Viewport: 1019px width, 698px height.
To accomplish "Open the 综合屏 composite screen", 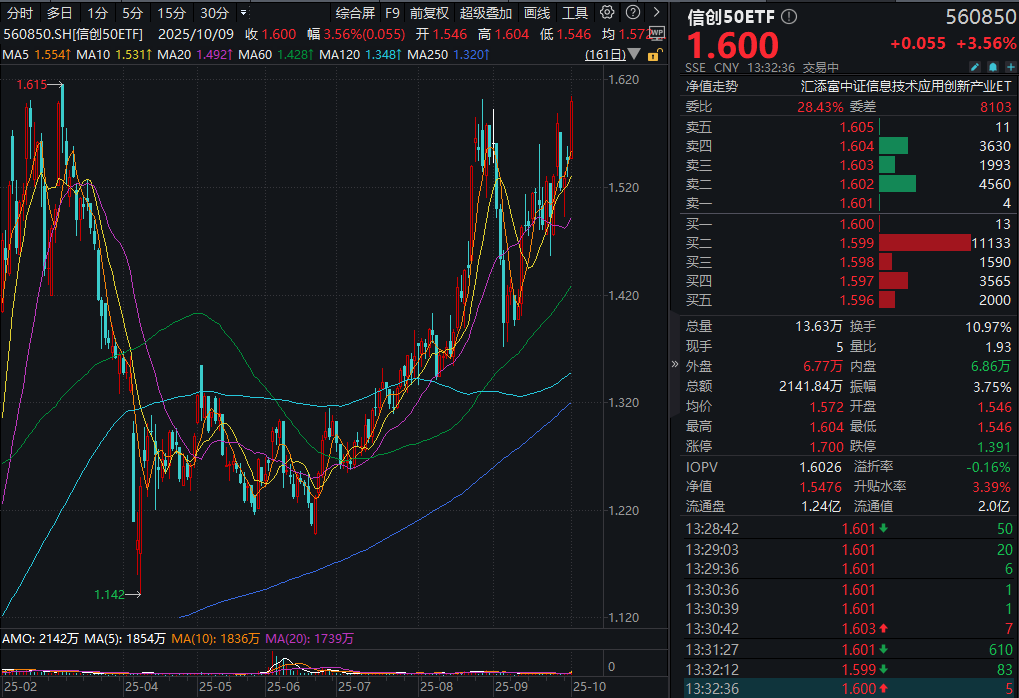I will click(355, 13).
